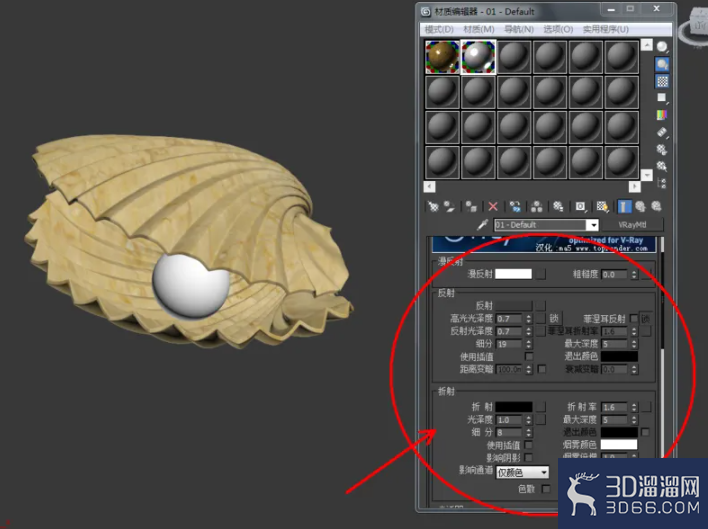This screenshot has height=529, width=708.
Task: Open the Material/Map Navigator icon
Action: coord(662,183)
